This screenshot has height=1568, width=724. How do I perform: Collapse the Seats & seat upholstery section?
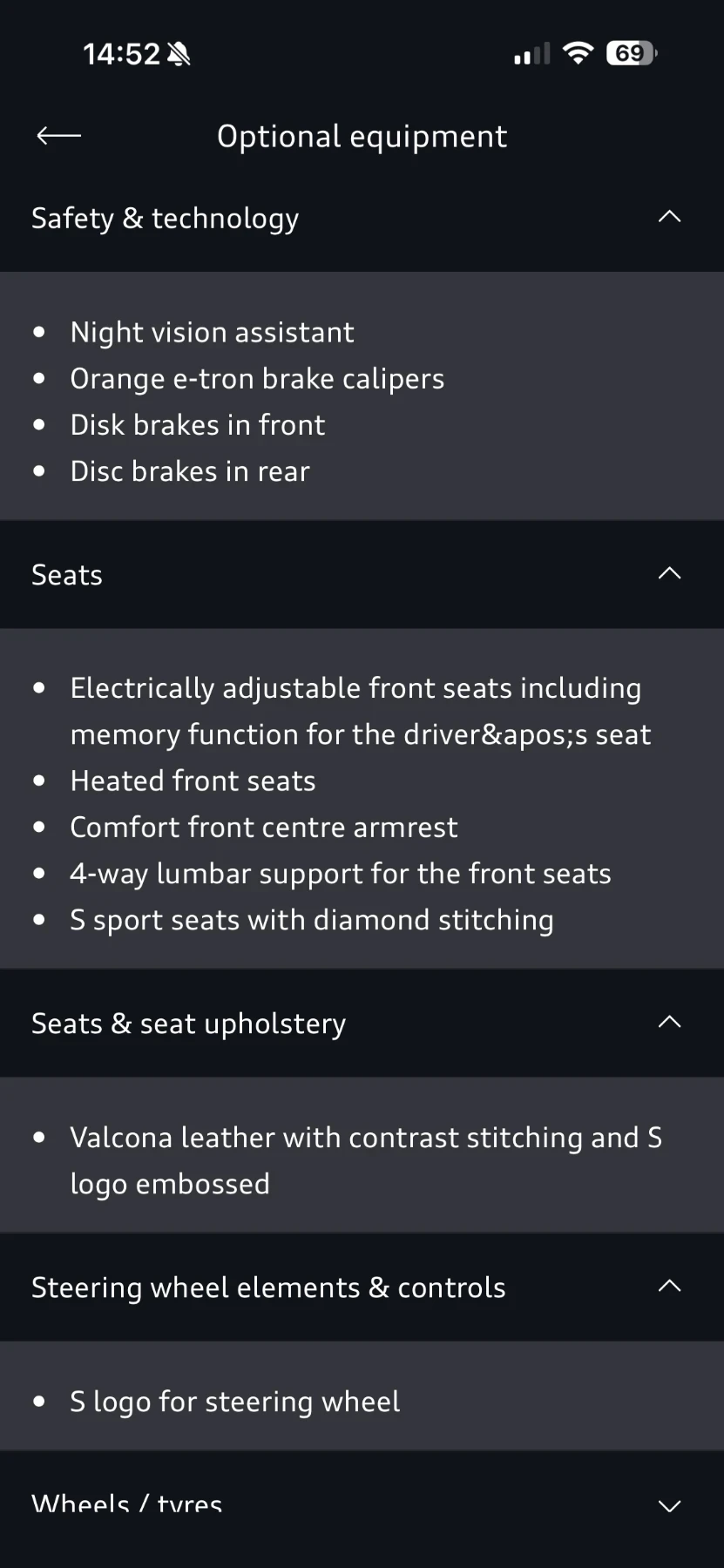[669, 1022]
